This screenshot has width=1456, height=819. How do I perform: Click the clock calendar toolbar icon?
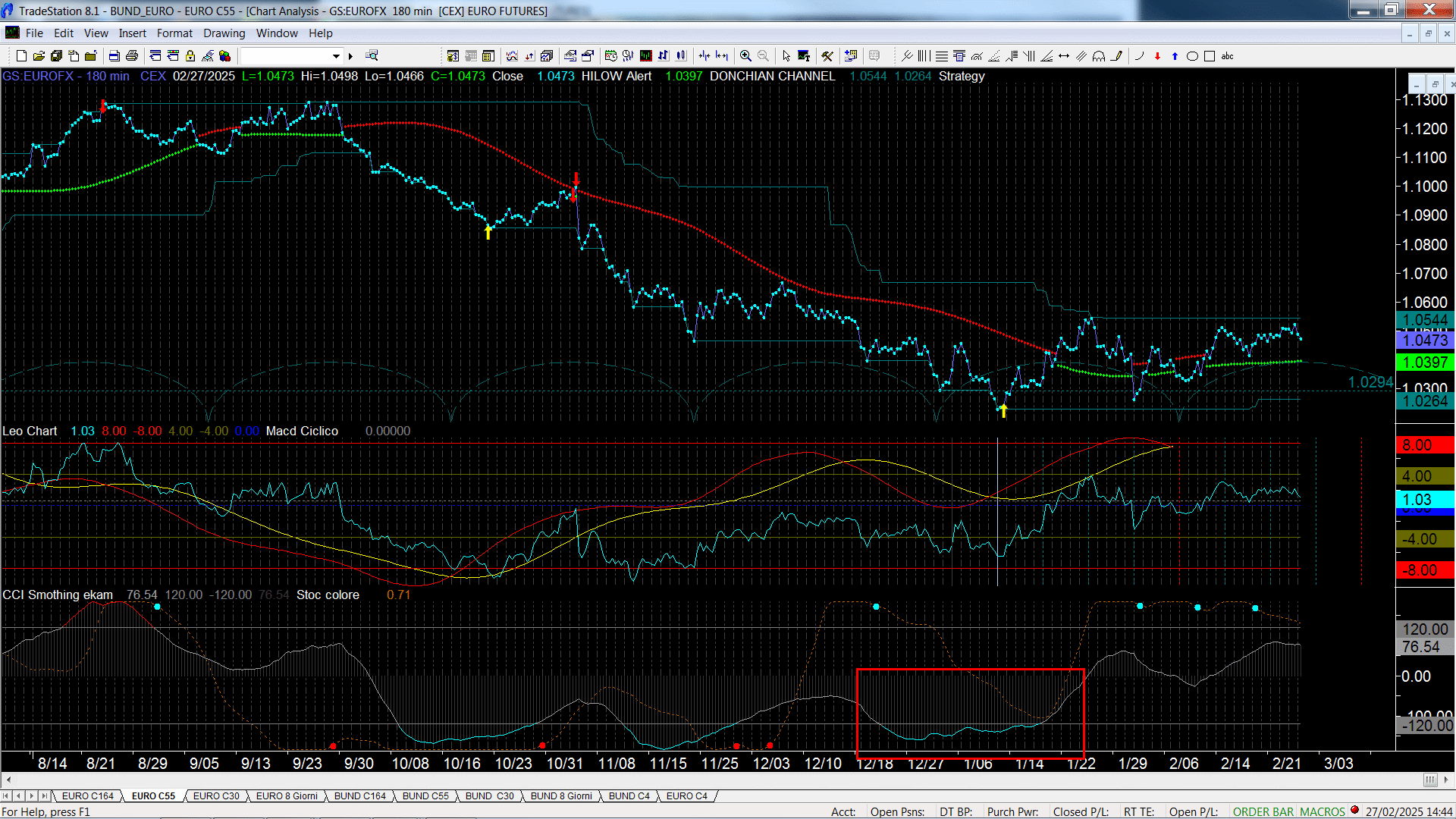610,55
